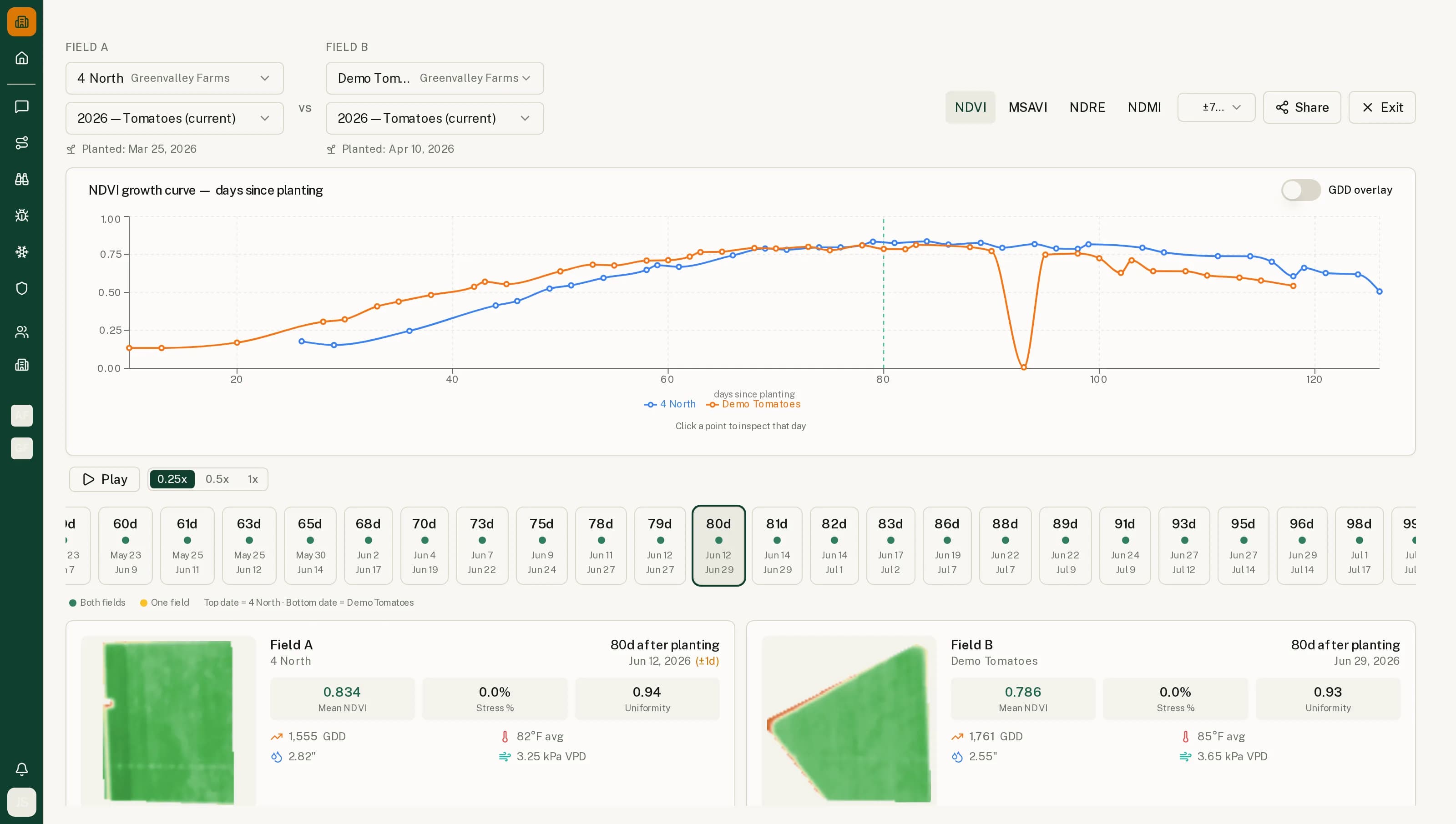Start timeline playback with Play
Image resolution: width=1456 pixels, height=824 pixels.
105,479
